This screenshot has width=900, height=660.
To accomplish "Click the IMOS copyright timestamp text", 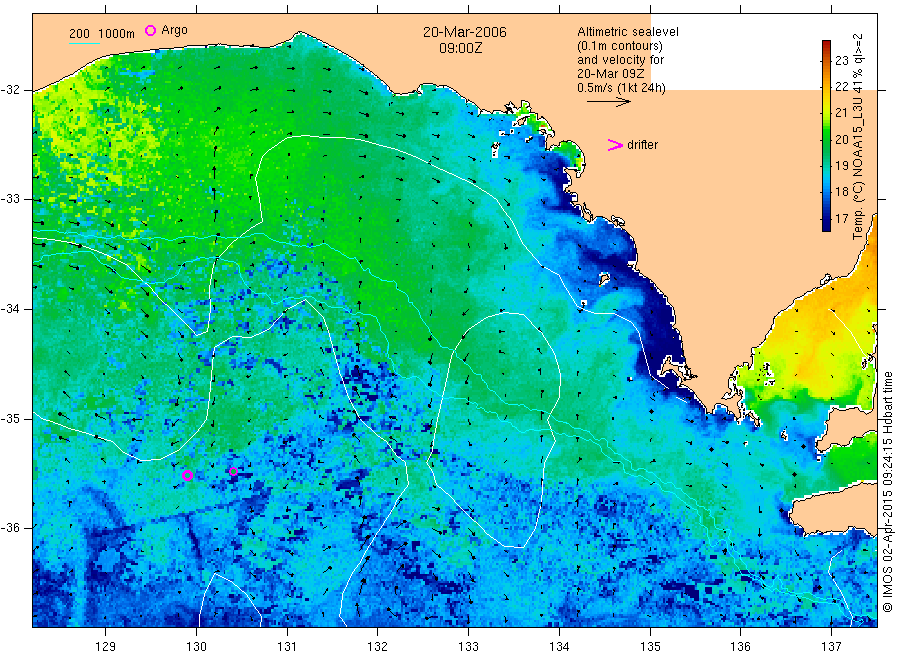I will point(887,491).
